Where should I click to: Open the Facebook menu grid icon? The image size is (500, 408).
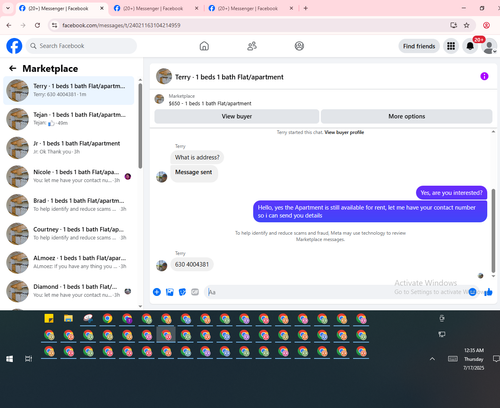click(451, 46)
